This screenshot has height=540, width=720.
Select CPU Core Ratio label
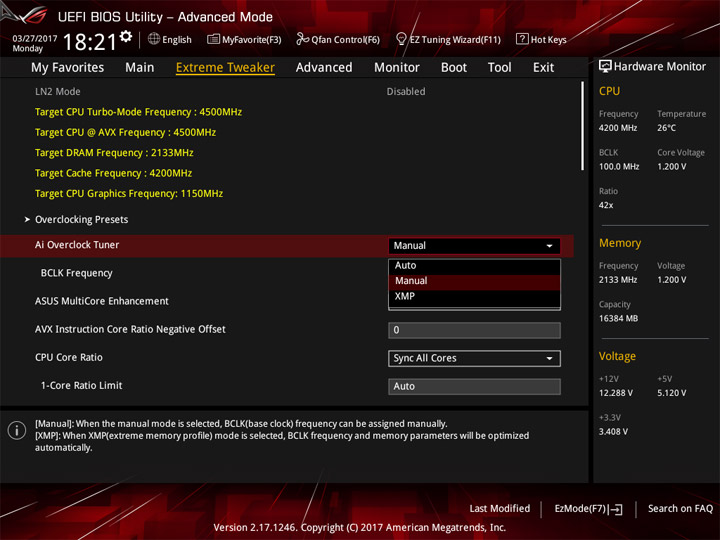[69, 357]
